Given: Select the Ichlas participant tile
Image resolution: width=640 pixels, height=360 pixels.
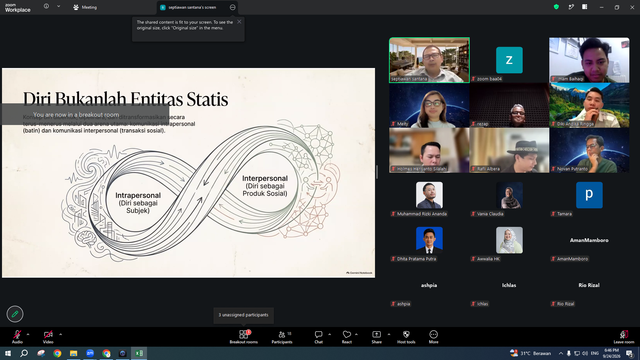Looking at the screenshot, I should [x=509, y=285].
